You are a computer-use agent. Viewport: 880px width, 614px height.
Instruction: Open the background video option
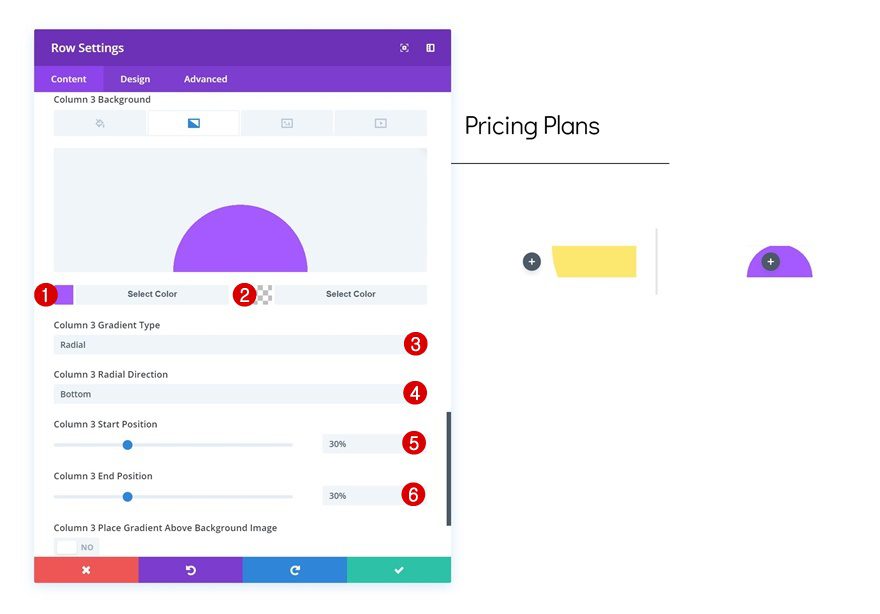coord(381,122)
